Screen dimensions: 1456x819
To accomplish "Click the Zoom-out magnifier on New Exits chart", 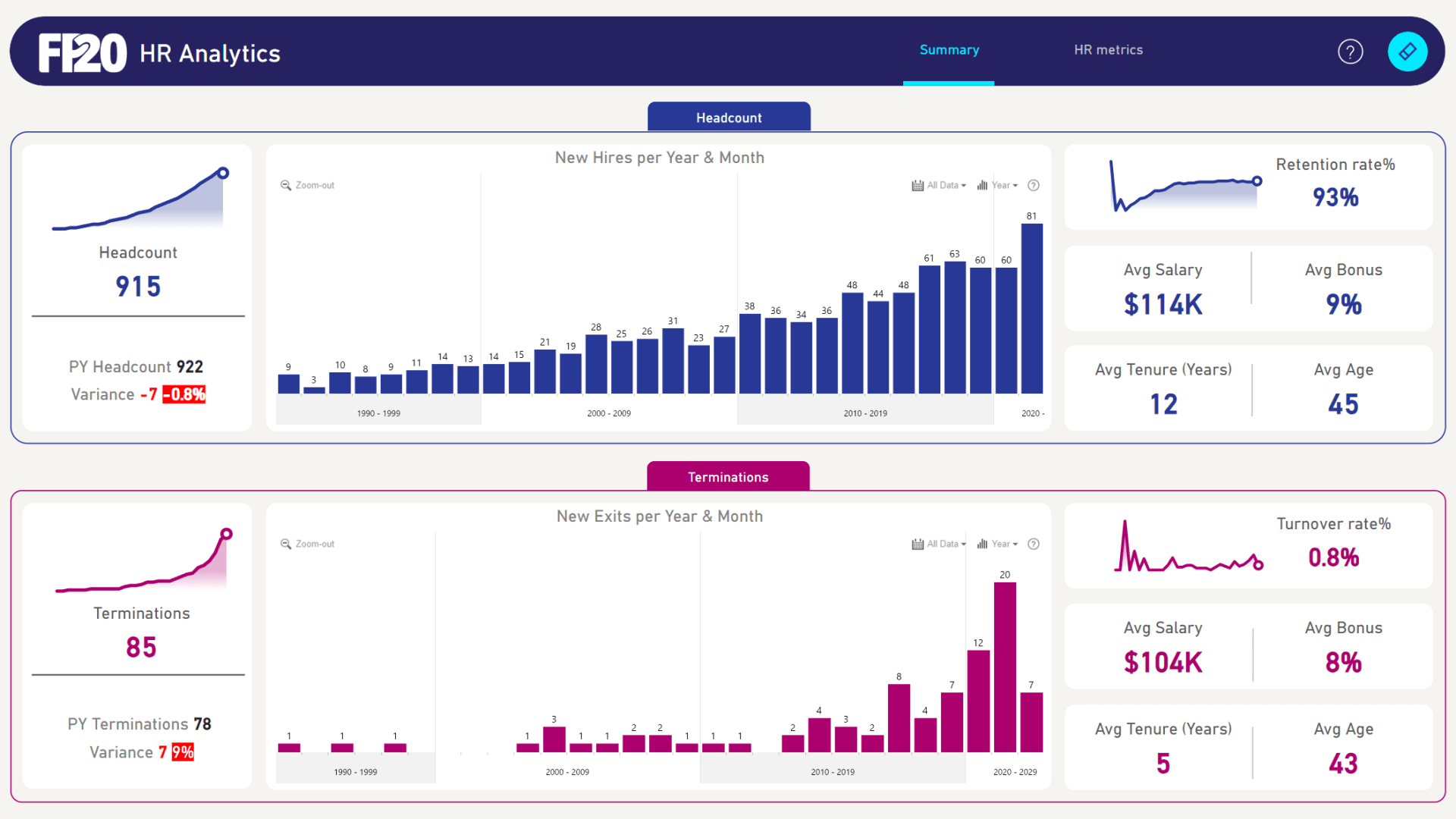I will [287, 544].
